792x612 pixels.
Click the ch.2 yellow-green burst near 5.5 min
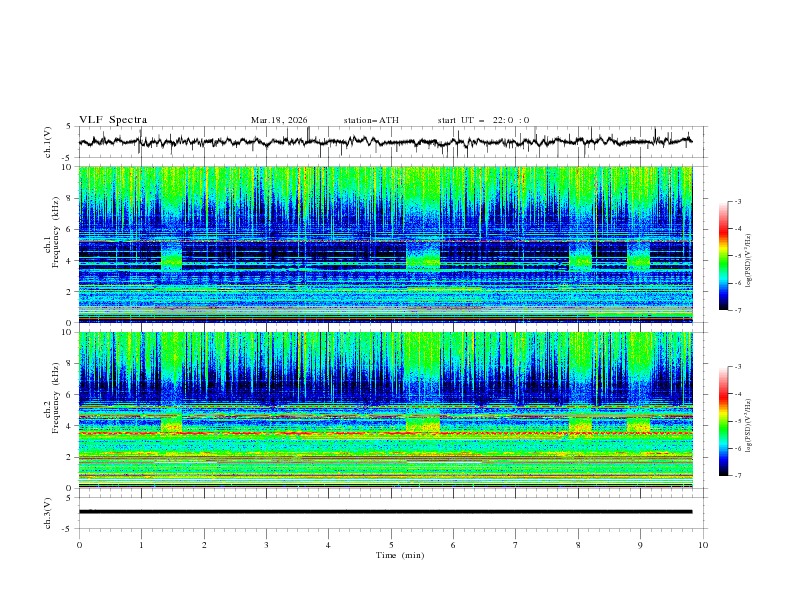pyautogui.click(x=423, y=424)
